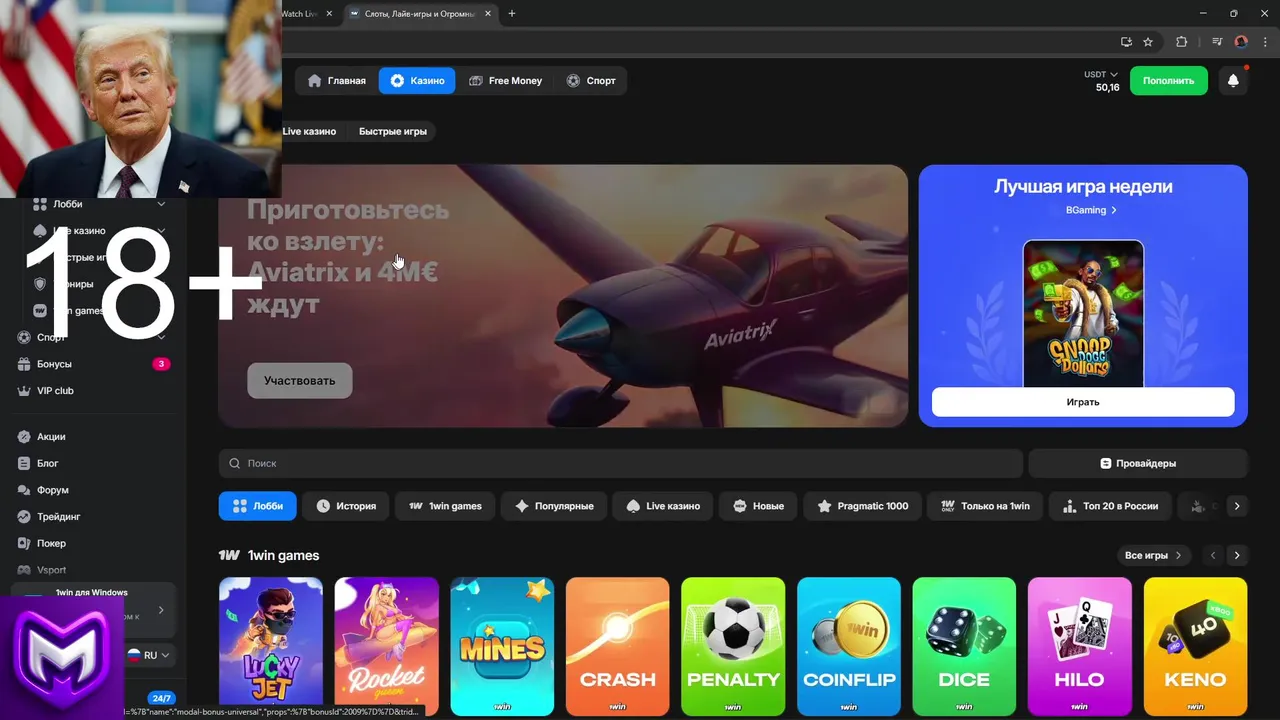Open the RU language dropdown

coord(148,655)
